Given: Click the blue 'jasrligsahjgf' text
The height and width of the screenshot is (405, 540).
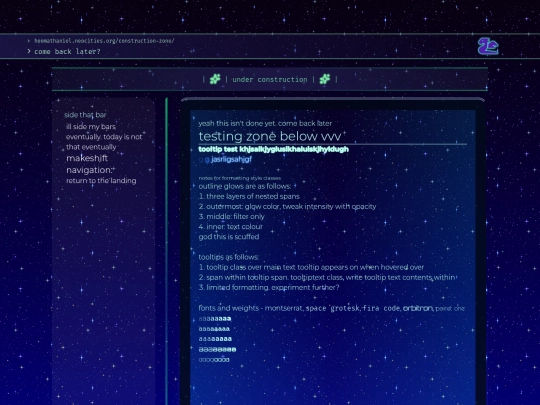Looking at the screenshot, I should click(x=231, y=159).
